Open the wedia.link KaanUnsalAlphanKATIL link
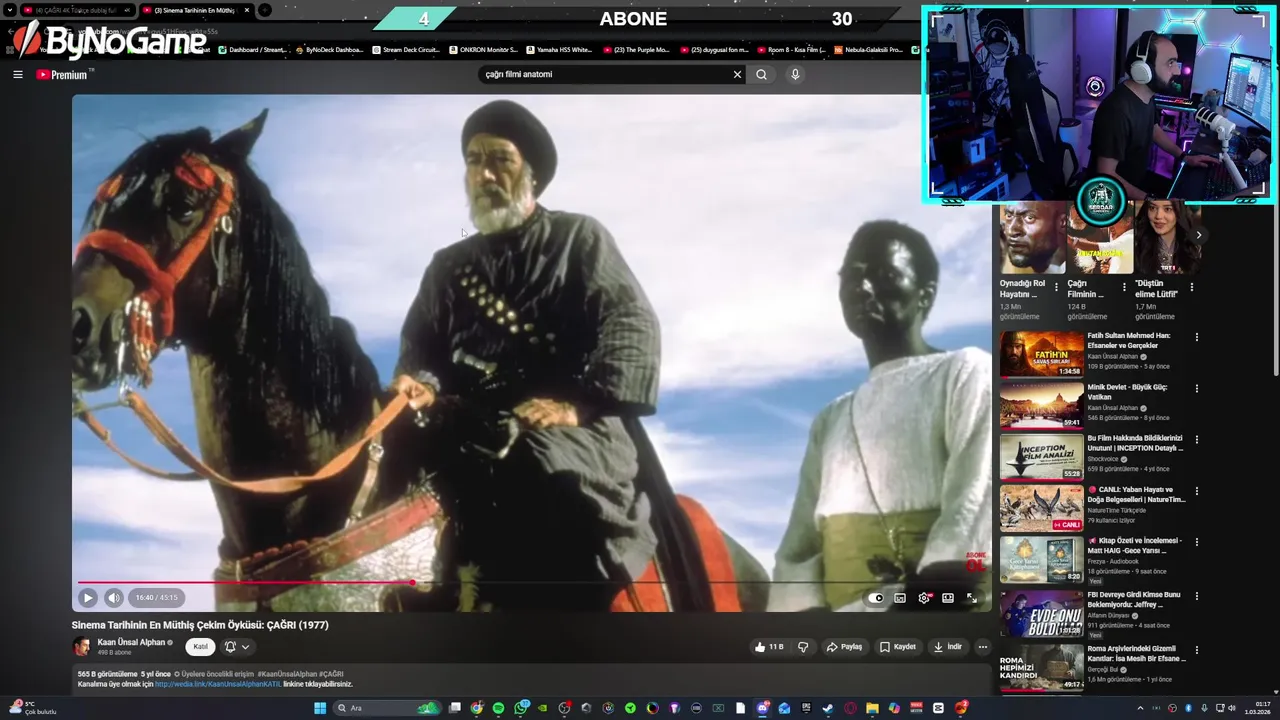The height and width of the screenshot is (720, 1280). (218, 684)
